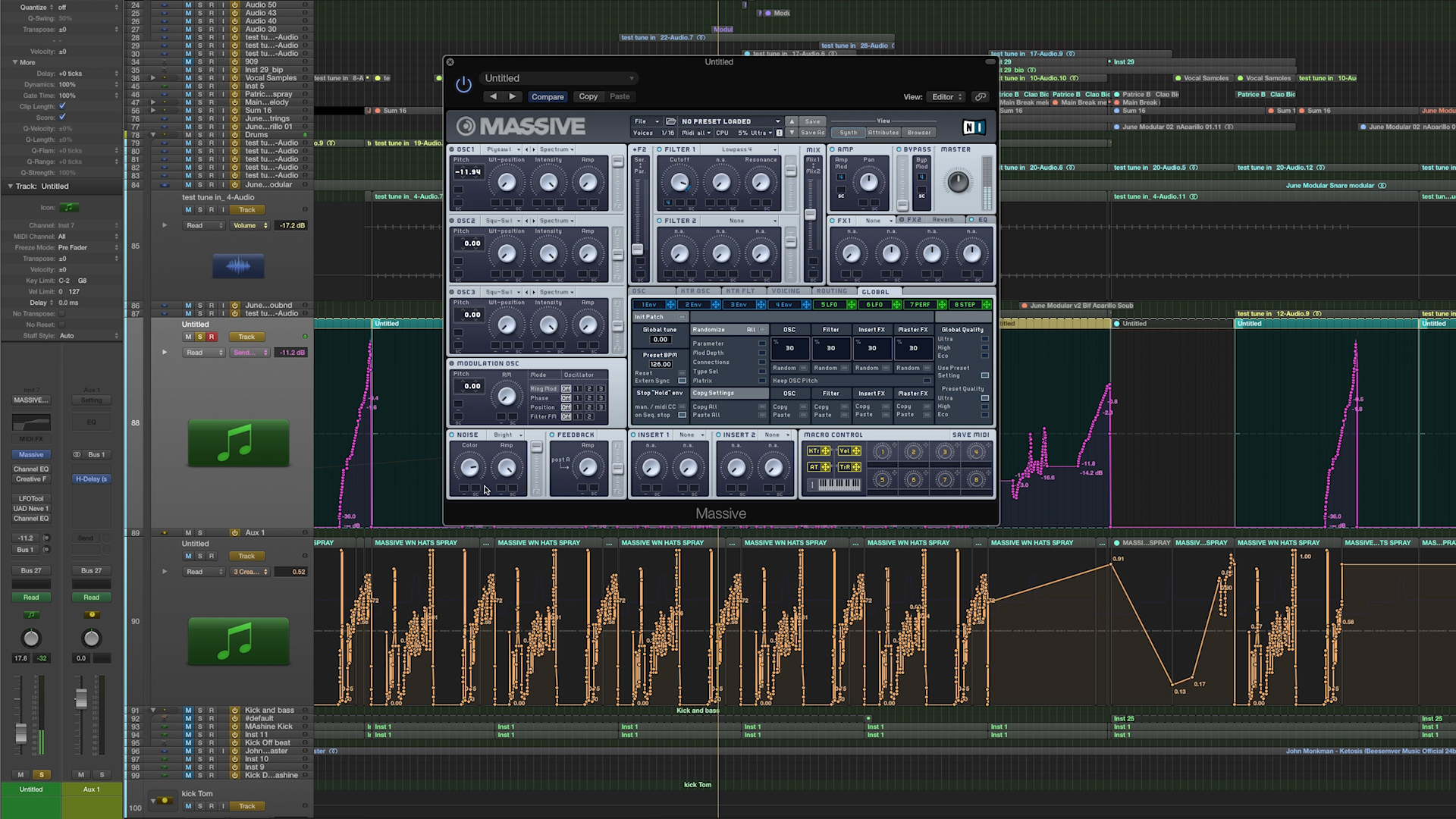Screen dimensions: 1456x819
Task: Click the Compare button
Action: [548, 97]
